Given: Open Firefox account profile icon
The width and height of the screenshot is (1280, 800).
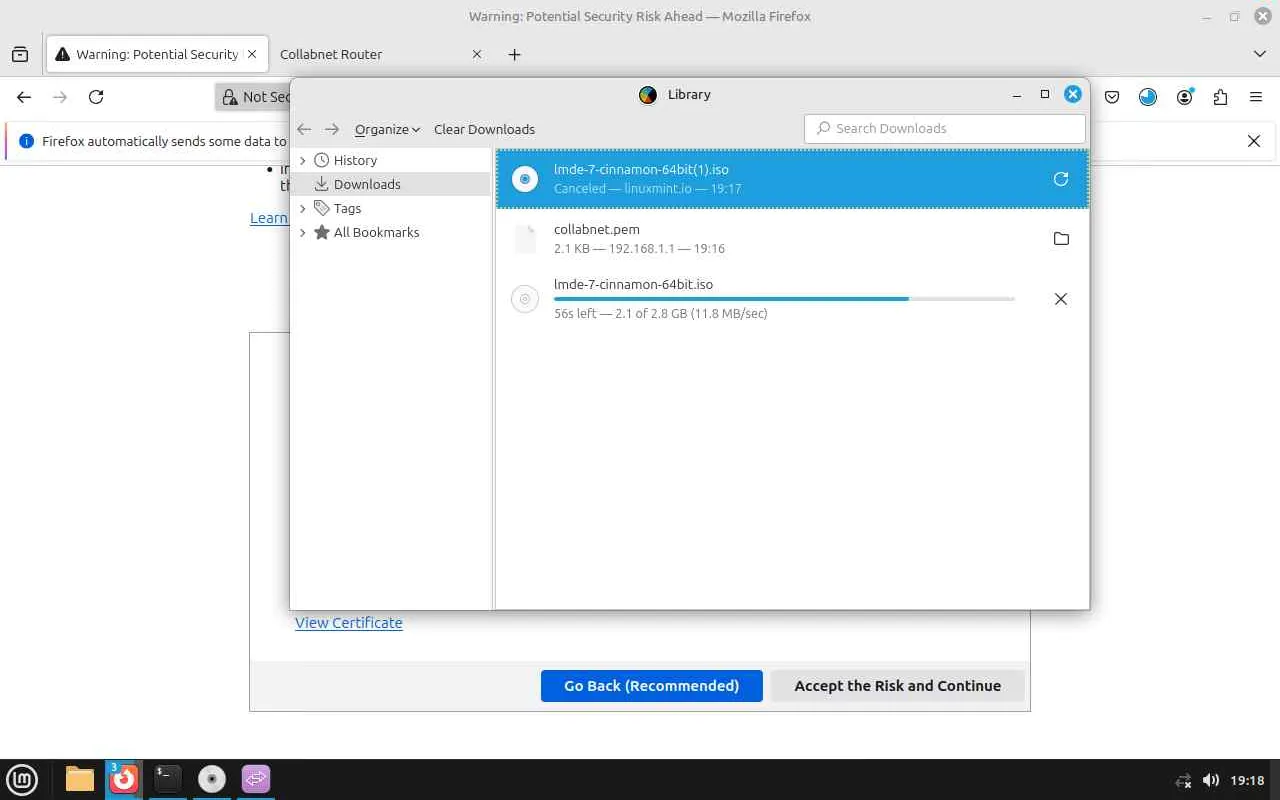Looking at the screenshot, I should click(x=1185, y=97).
